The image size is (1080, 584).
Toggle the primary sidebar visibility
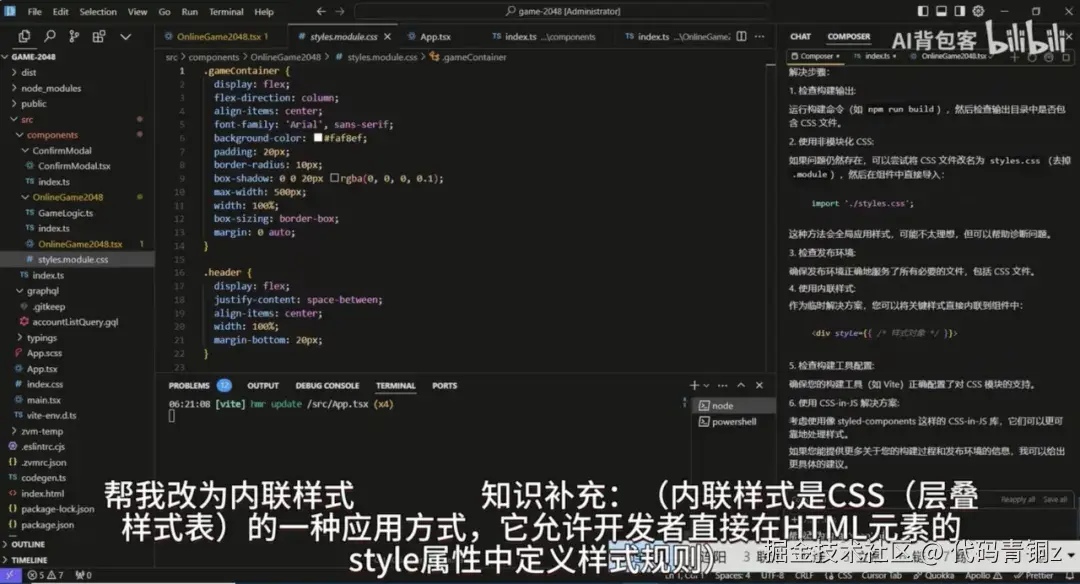pos(923,11)
